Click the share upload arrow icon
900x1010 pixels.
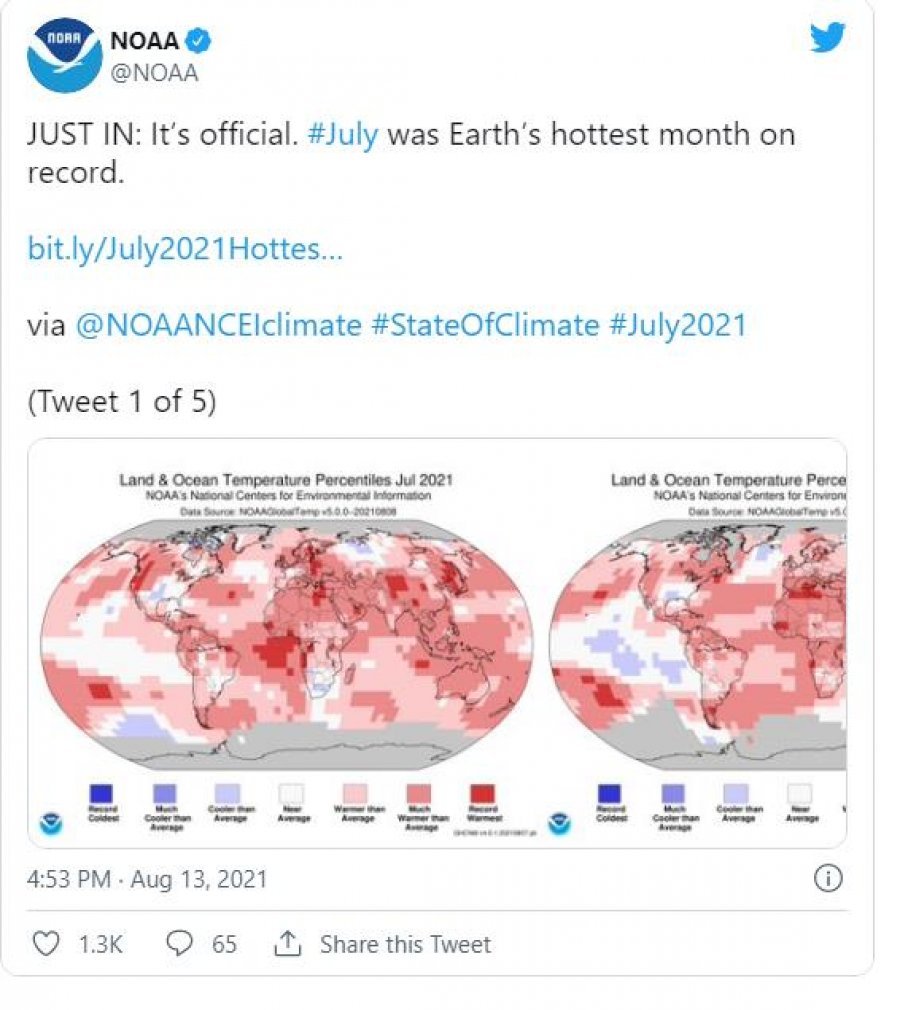(287, 944)
